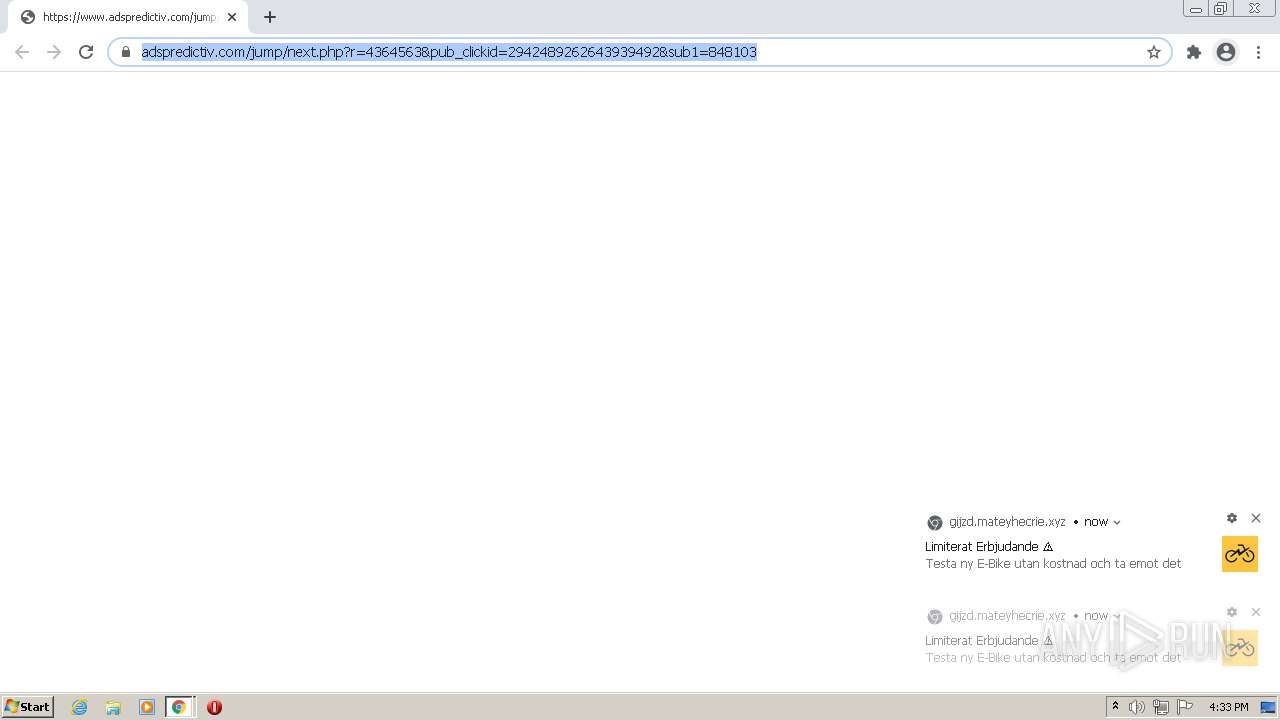Open settings of first notification
The image size is (1280, 720).
pos(1232,518)
